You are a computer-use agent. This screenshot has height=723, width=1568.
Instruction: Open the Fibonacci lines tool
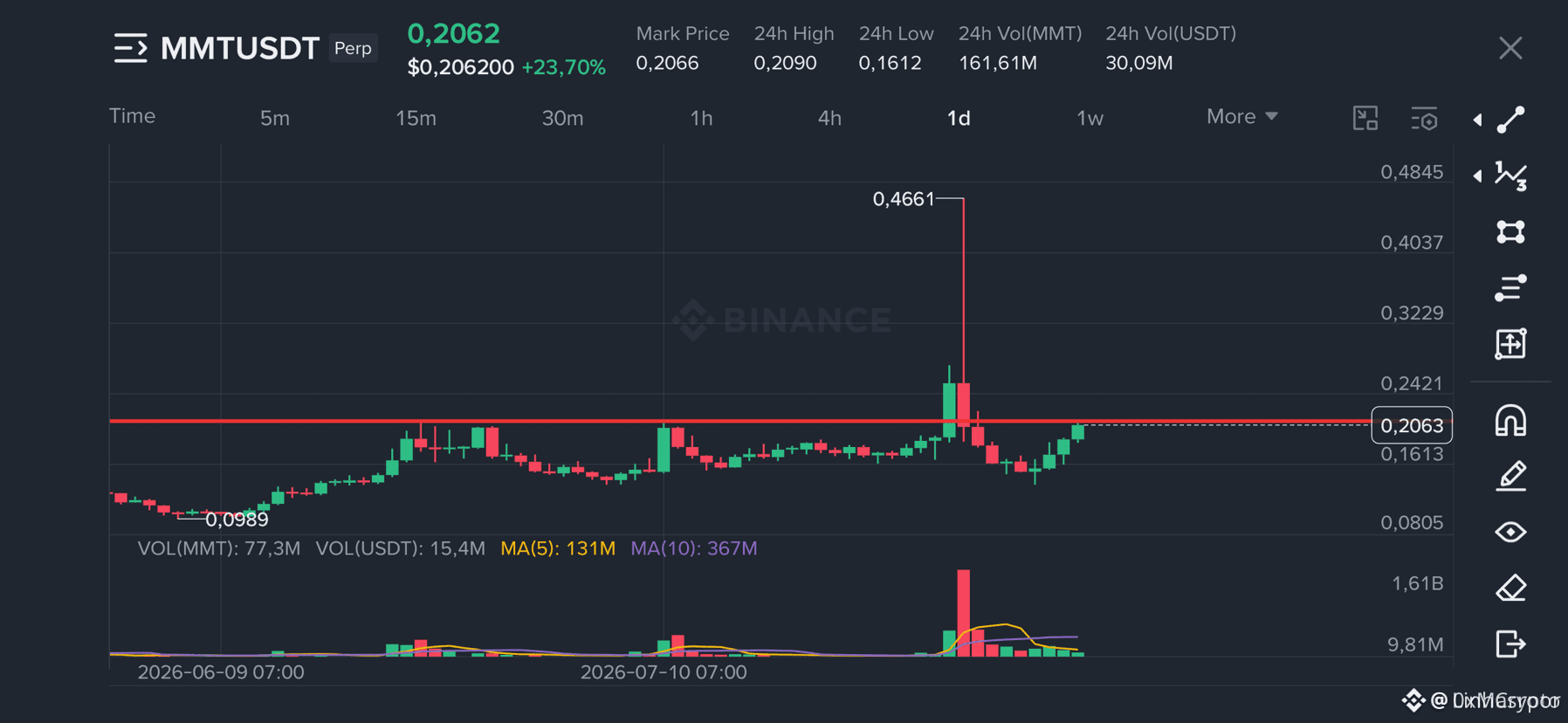coord(1511,287)
